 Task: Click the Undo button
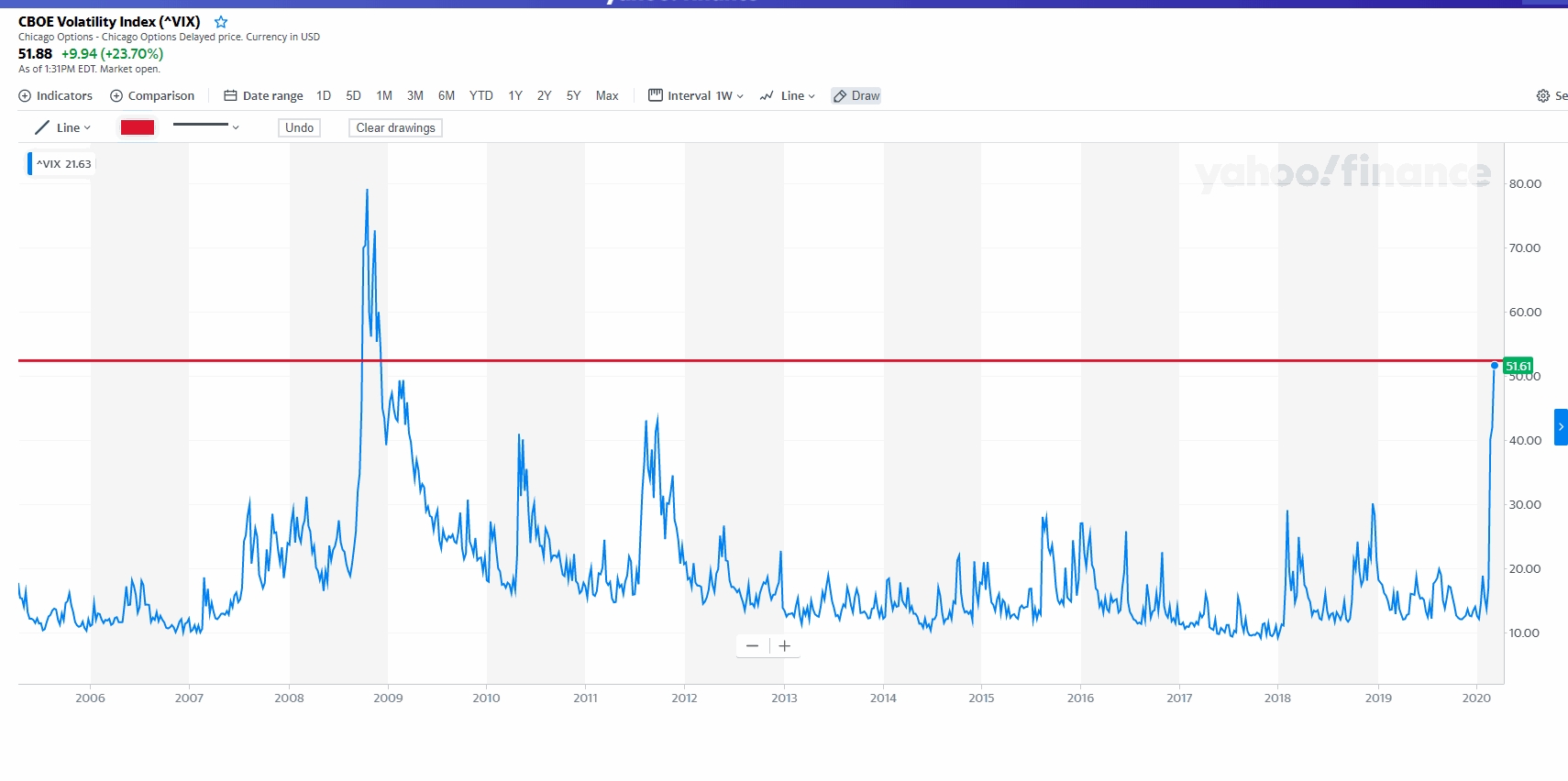(299, 128)
